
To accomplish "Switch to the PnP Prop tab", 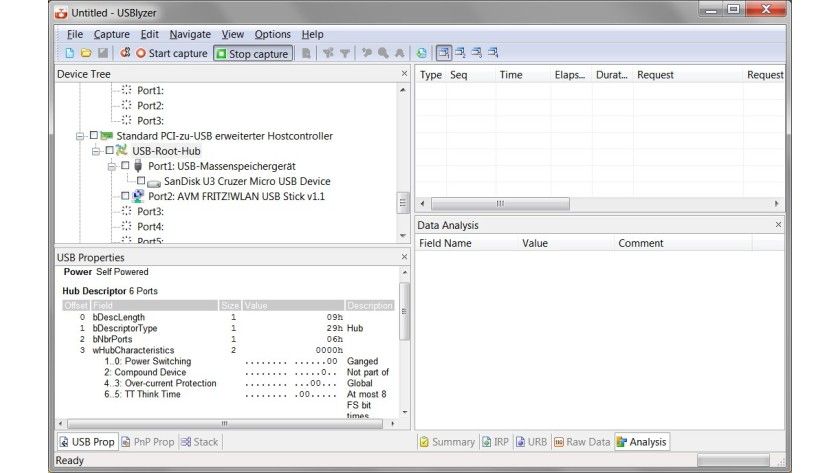I will click(148, 442).
